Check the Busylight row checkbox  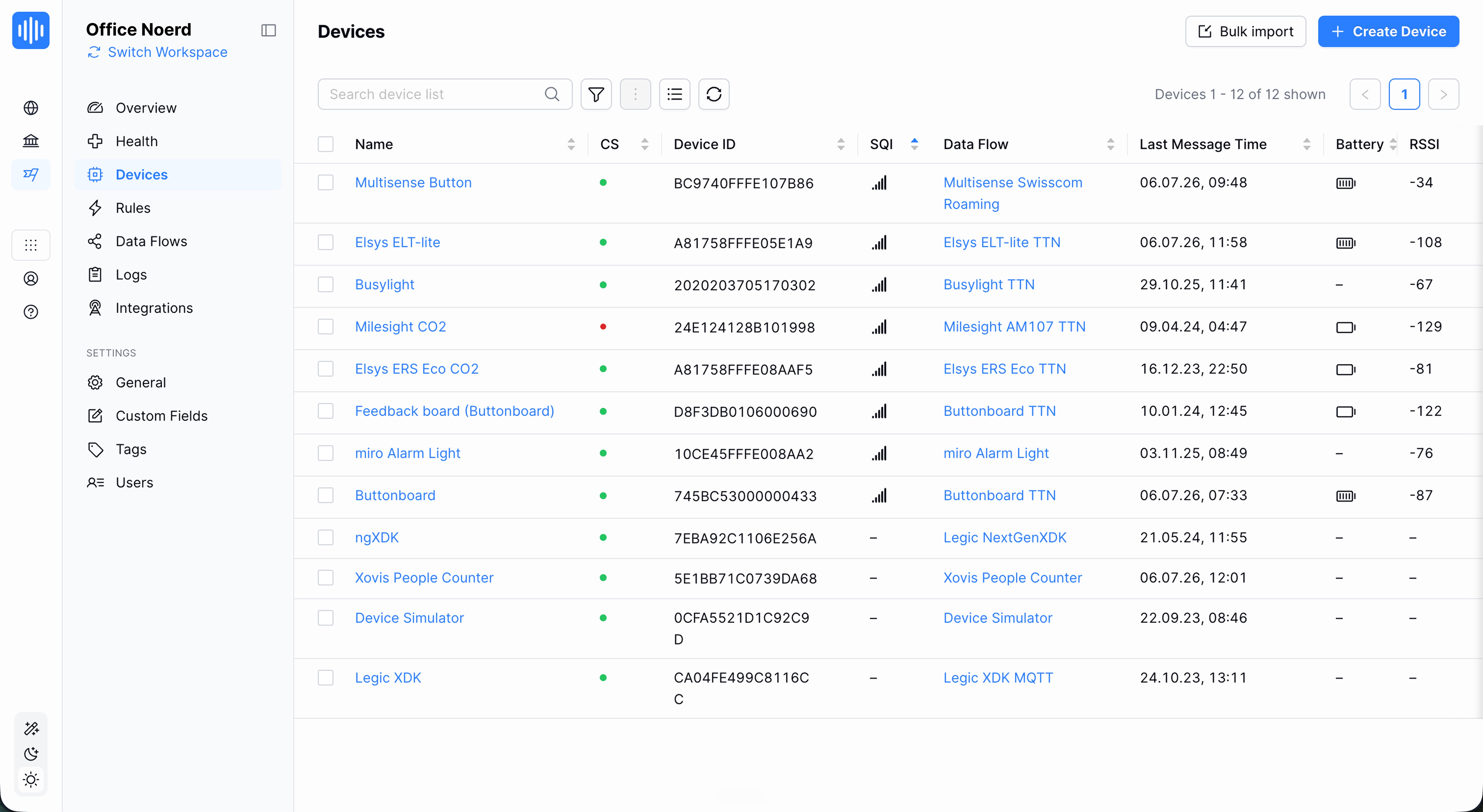click(325, 284)
